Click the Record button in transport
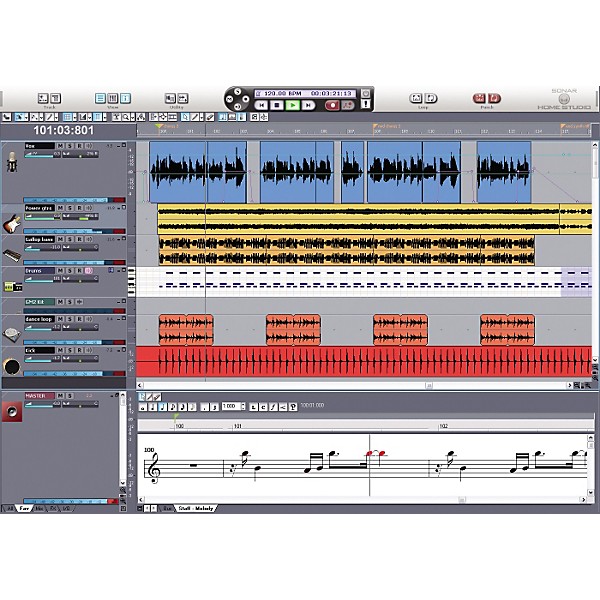This screenshot has width=600, height=600. click(332, 105)
